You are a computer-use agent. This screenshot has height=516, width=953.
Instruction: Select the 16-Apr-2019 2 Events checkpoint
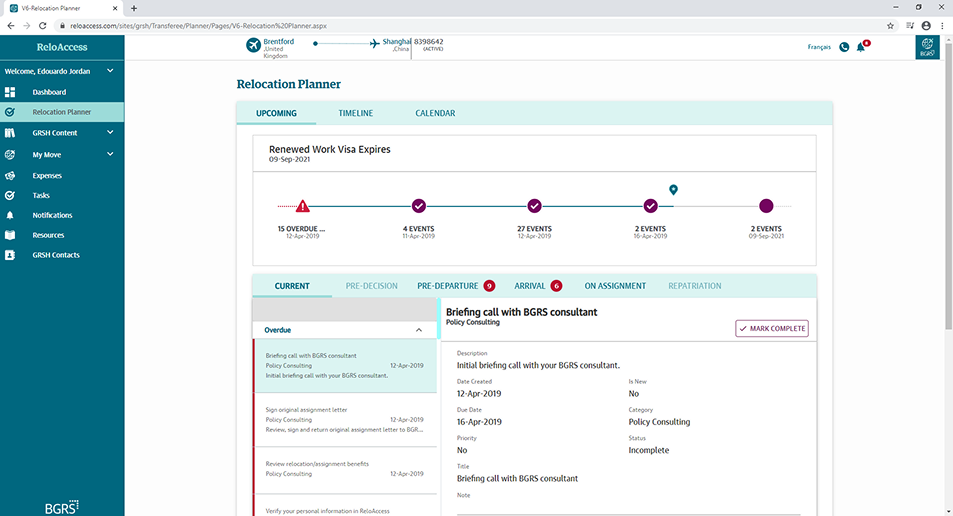650,206
